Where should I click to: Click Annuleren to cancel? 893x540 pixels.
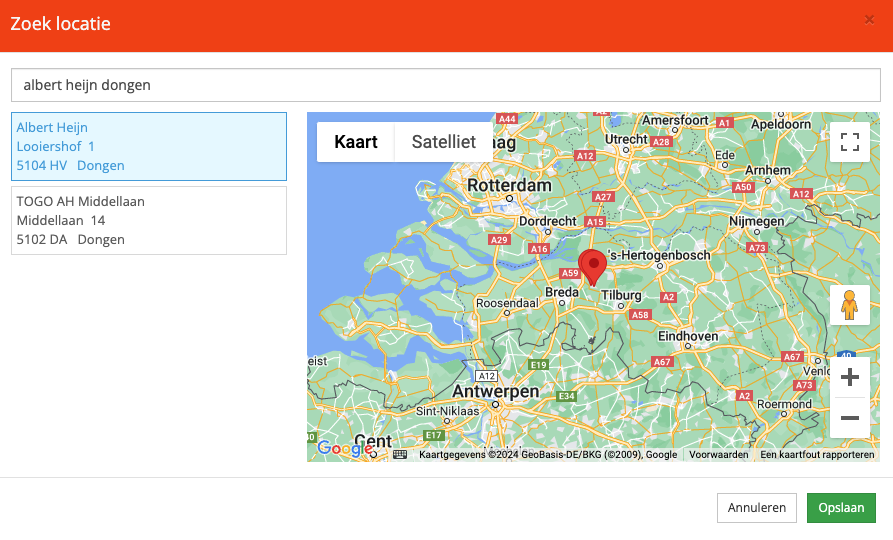(x=756, y=508)
